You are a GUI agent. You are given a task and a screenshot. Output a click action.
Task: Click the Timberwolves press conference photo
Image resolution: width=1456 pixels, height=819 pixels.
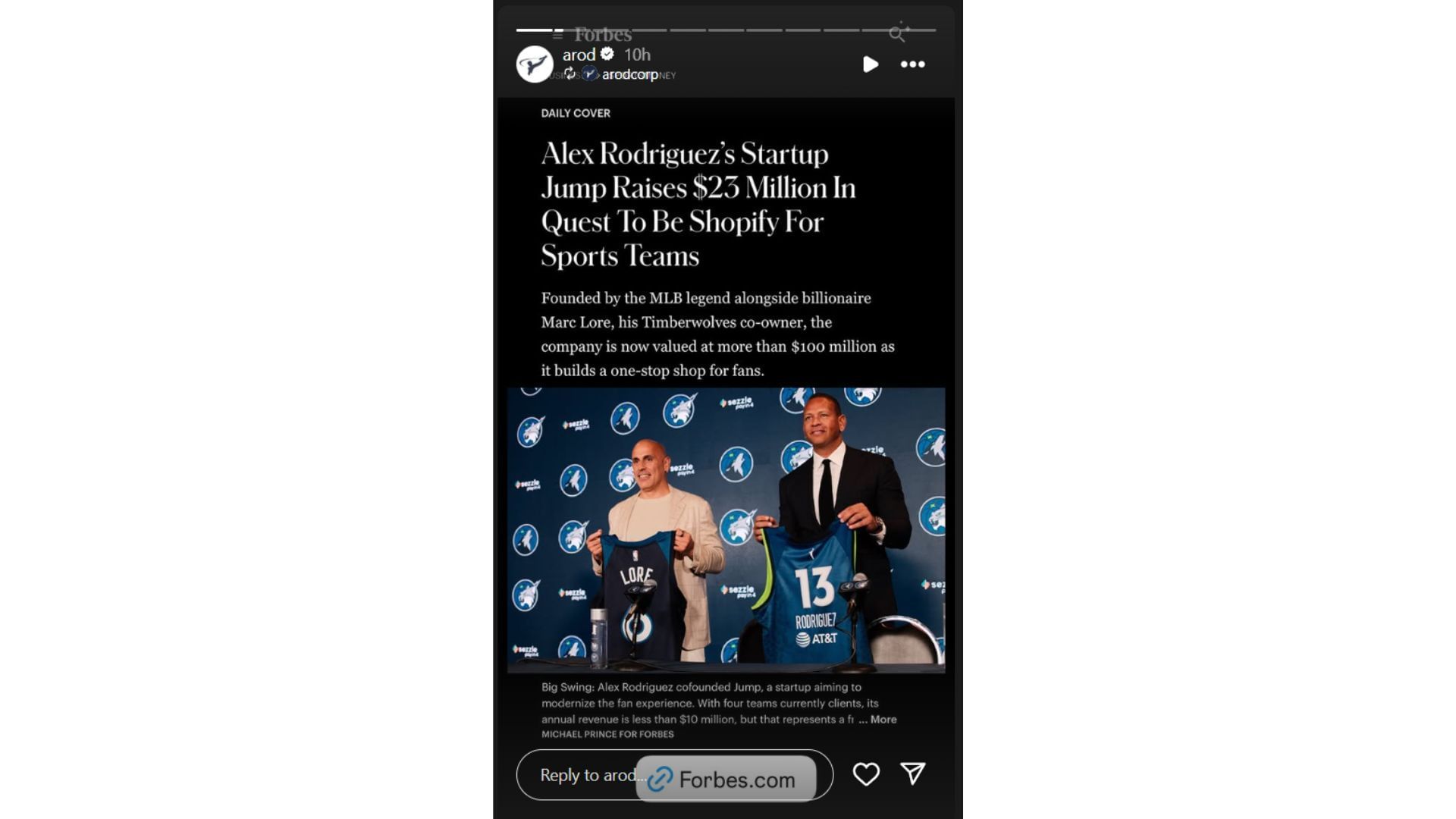[726, 530]
